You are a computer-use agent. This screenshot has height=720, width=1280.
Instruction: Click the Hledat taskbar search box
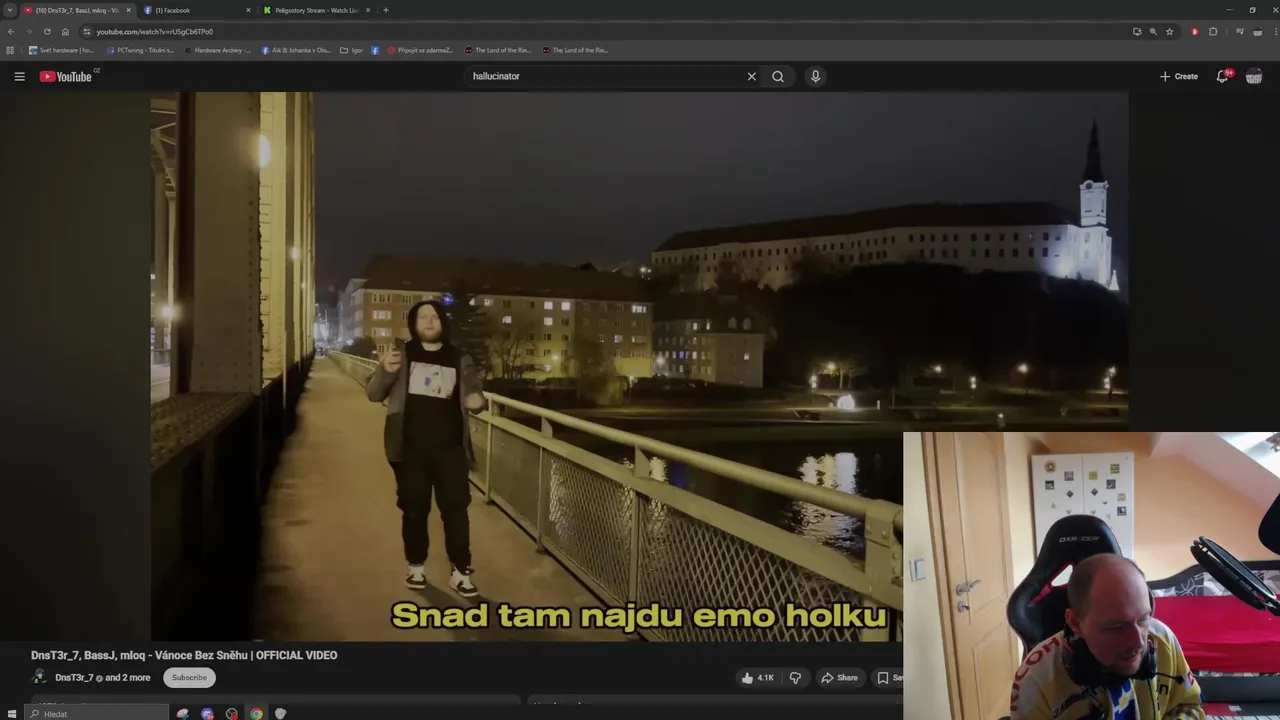tap(97, 714)
